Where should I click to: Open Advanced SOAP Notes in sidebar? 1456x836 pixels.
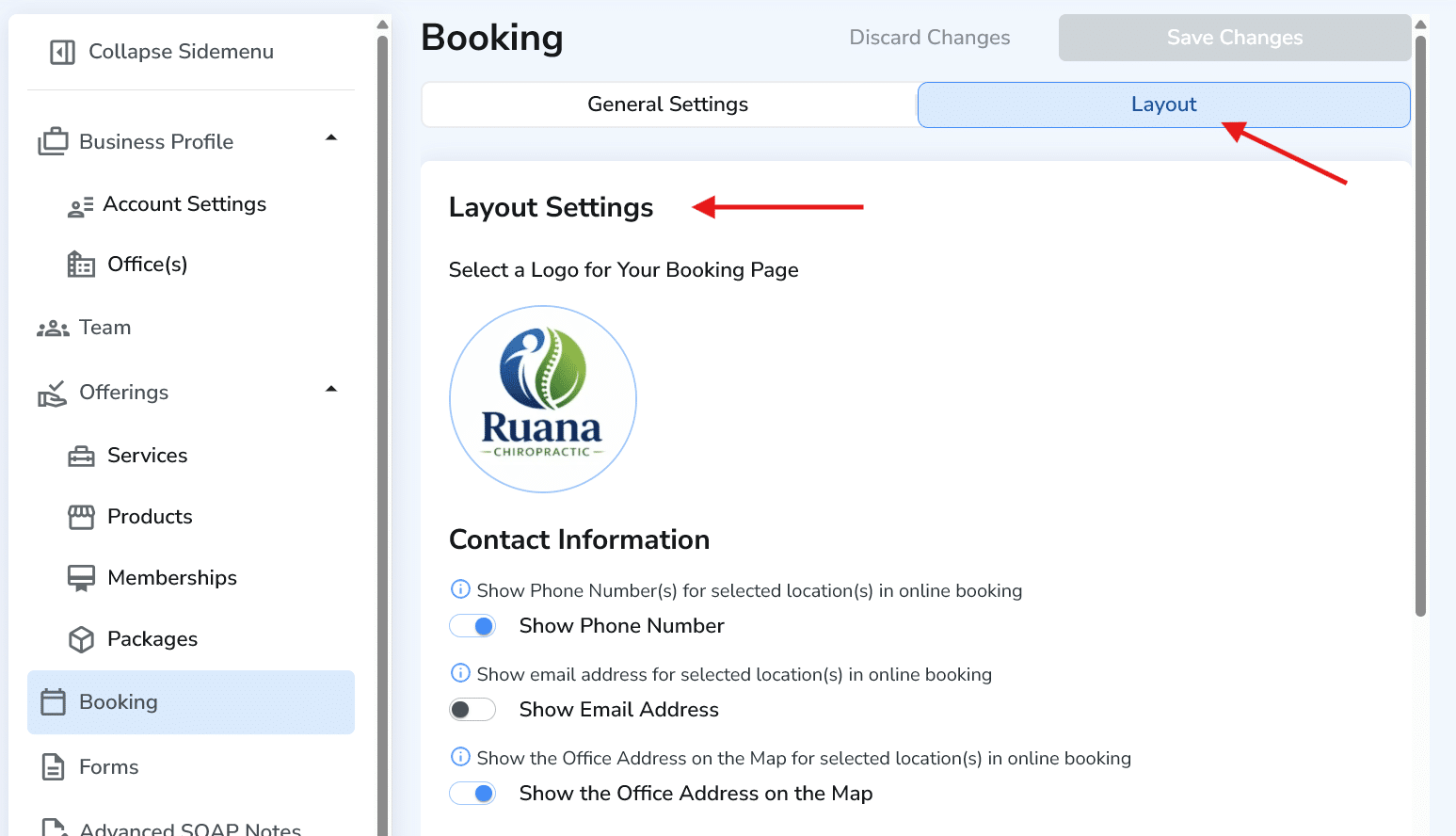(190, 828)
